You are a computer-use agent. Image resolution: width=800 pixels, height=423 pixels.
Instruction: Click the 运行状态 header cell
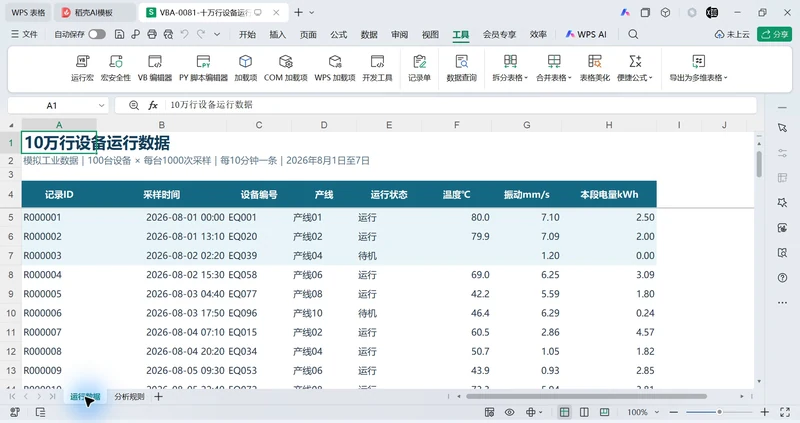(389, 194)
